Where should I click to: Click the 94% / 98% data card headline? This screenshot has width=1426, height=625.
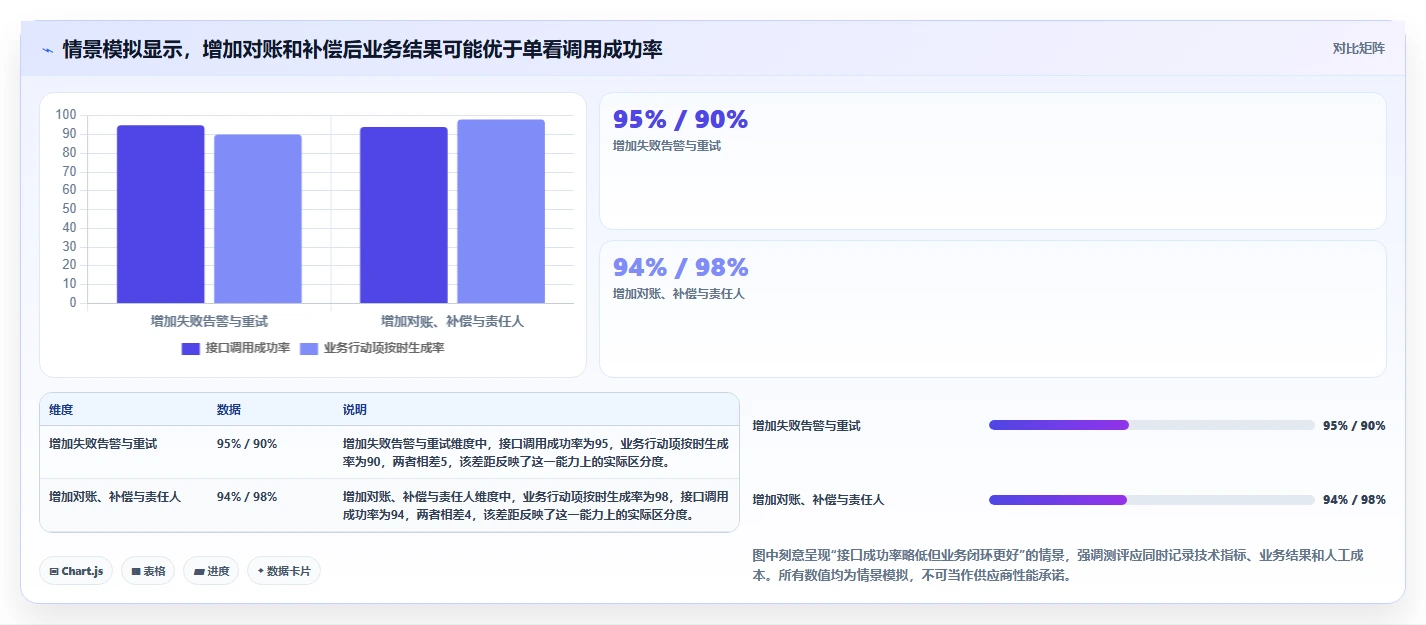pyautogui.click(x=680, y=268)
